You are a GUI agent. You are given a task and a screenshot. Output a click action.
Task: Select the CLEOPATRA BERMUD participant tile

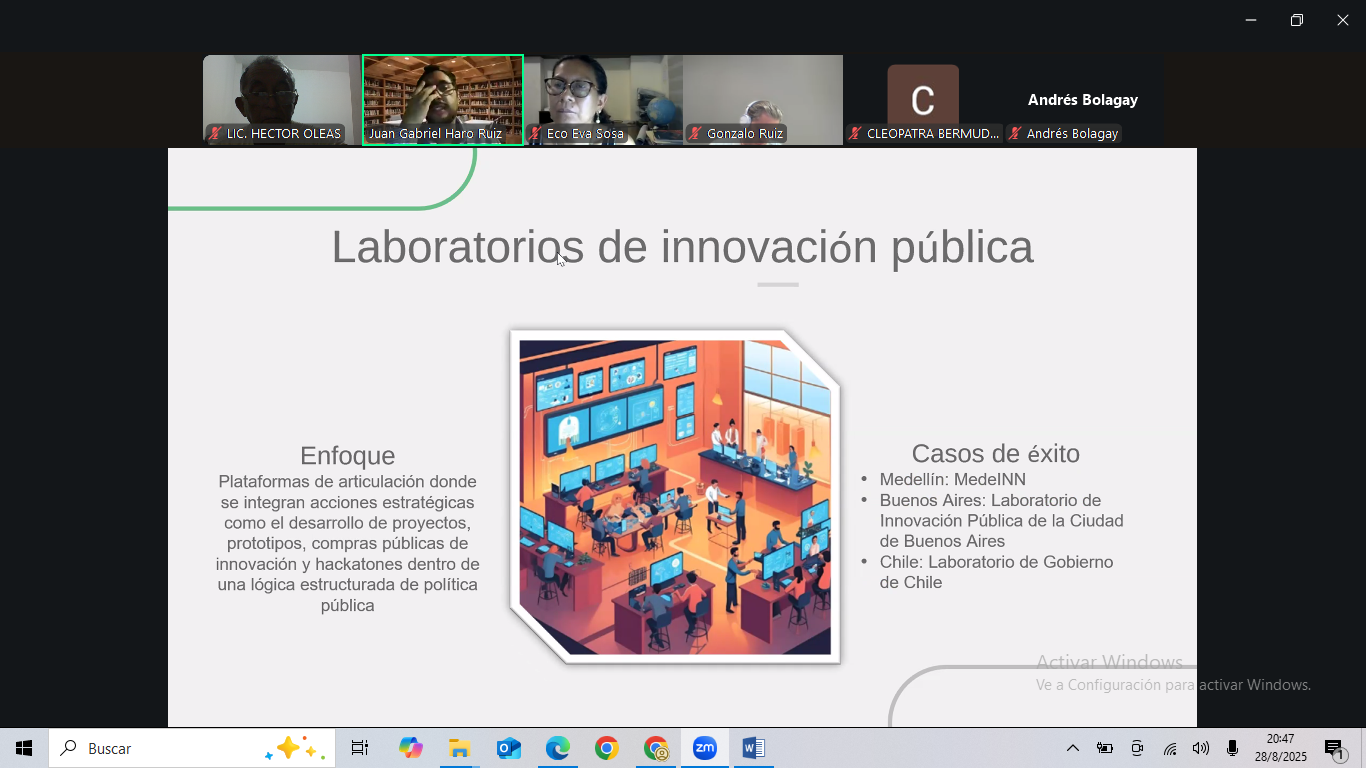click(923, 100)
